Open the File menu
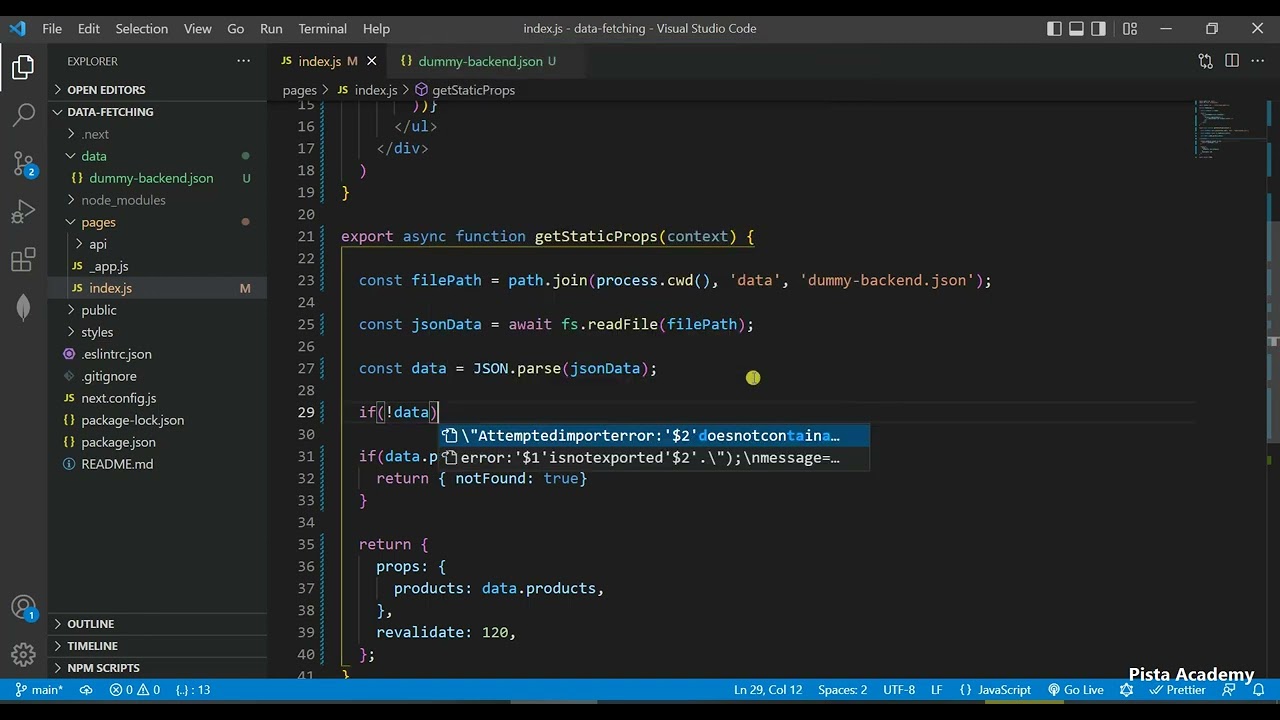The height and width of the screenshot is (720, 1280). coord(52,29)
